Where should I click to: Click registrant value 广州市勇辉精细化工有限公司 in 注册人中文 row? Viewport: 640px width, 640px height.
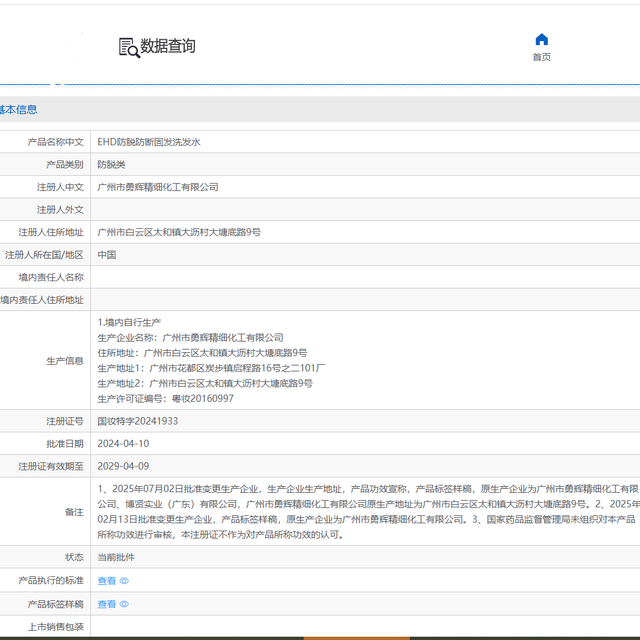pos(158,187)
